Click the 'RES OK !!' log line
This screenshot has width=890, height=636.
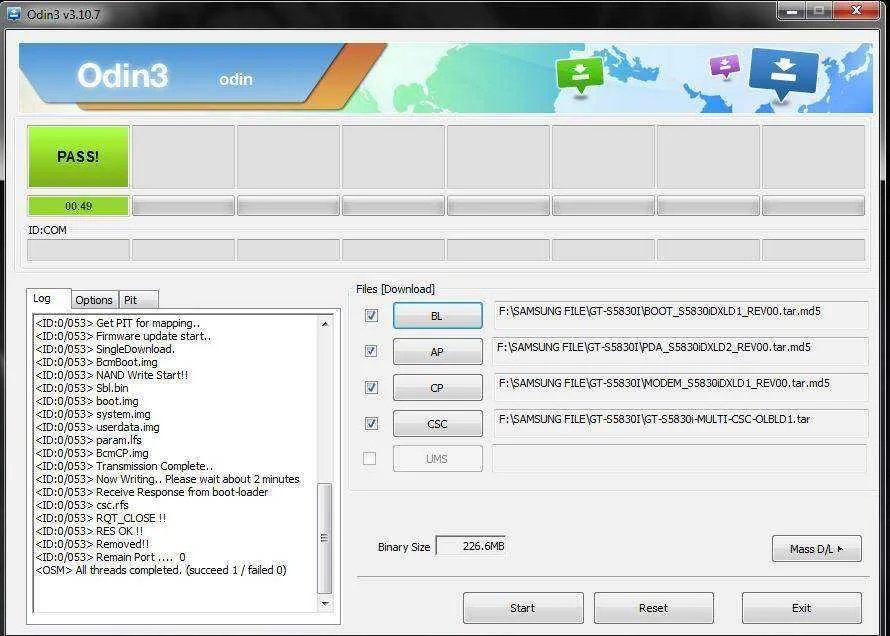[89, 531]
